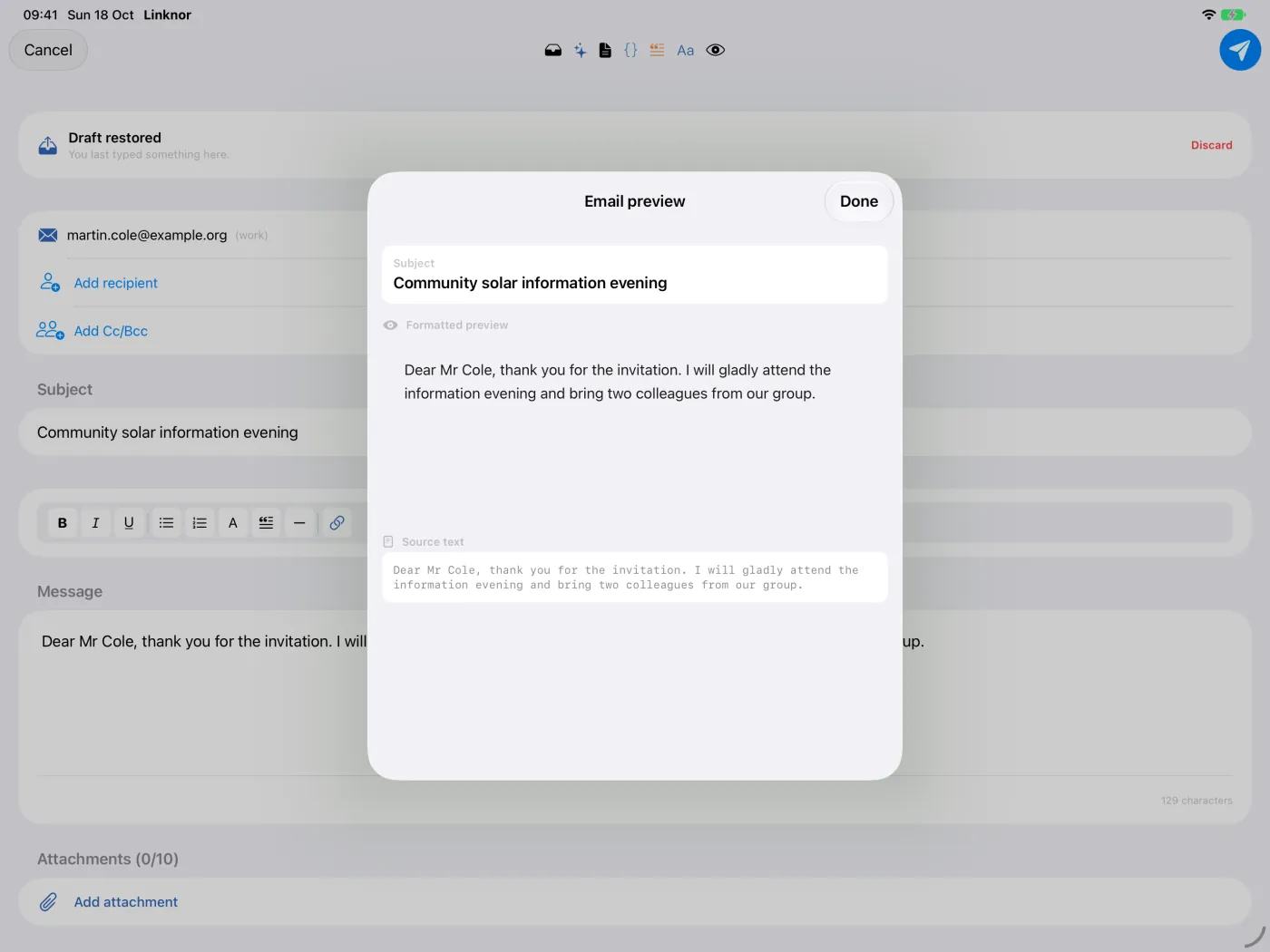Image resolution: width=1270 pixels, height=952 pixels.
Task: Insert a link from formatting bar
Action: pyautogui.click(x=337, y=522)
